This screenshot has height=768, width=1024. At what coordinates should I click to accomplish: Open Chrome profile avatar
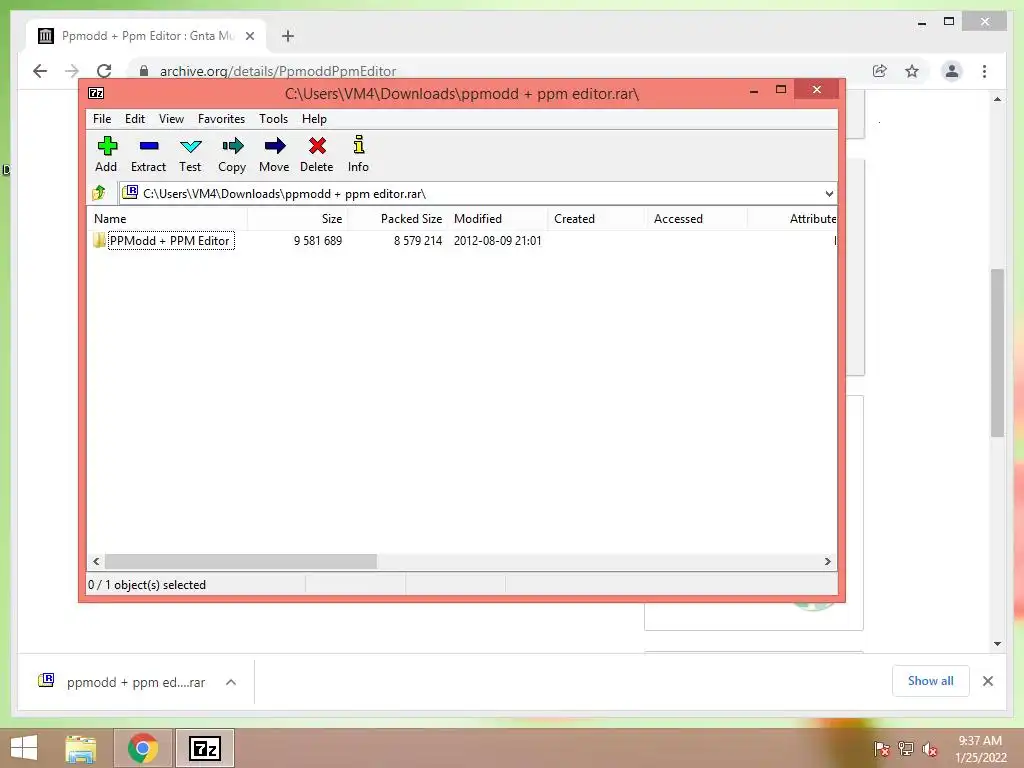click(952, 71)
